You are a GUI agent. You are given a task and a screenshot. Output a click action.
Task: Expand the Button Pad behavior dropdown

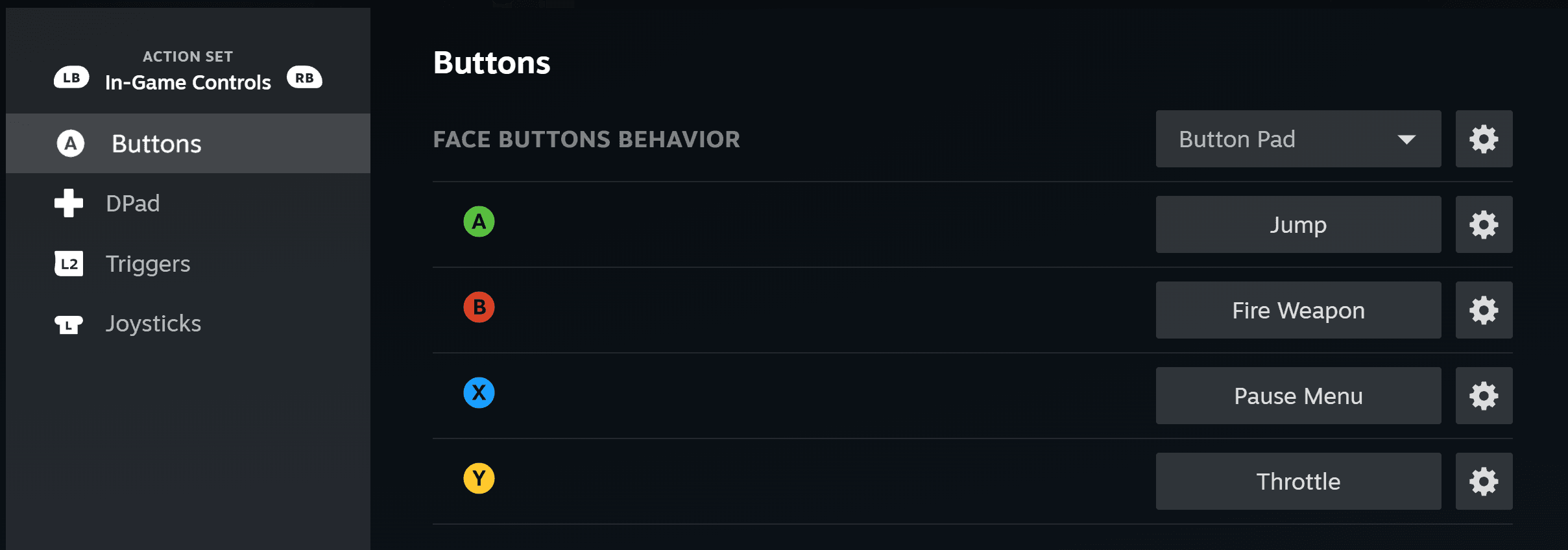[1298, 139]
